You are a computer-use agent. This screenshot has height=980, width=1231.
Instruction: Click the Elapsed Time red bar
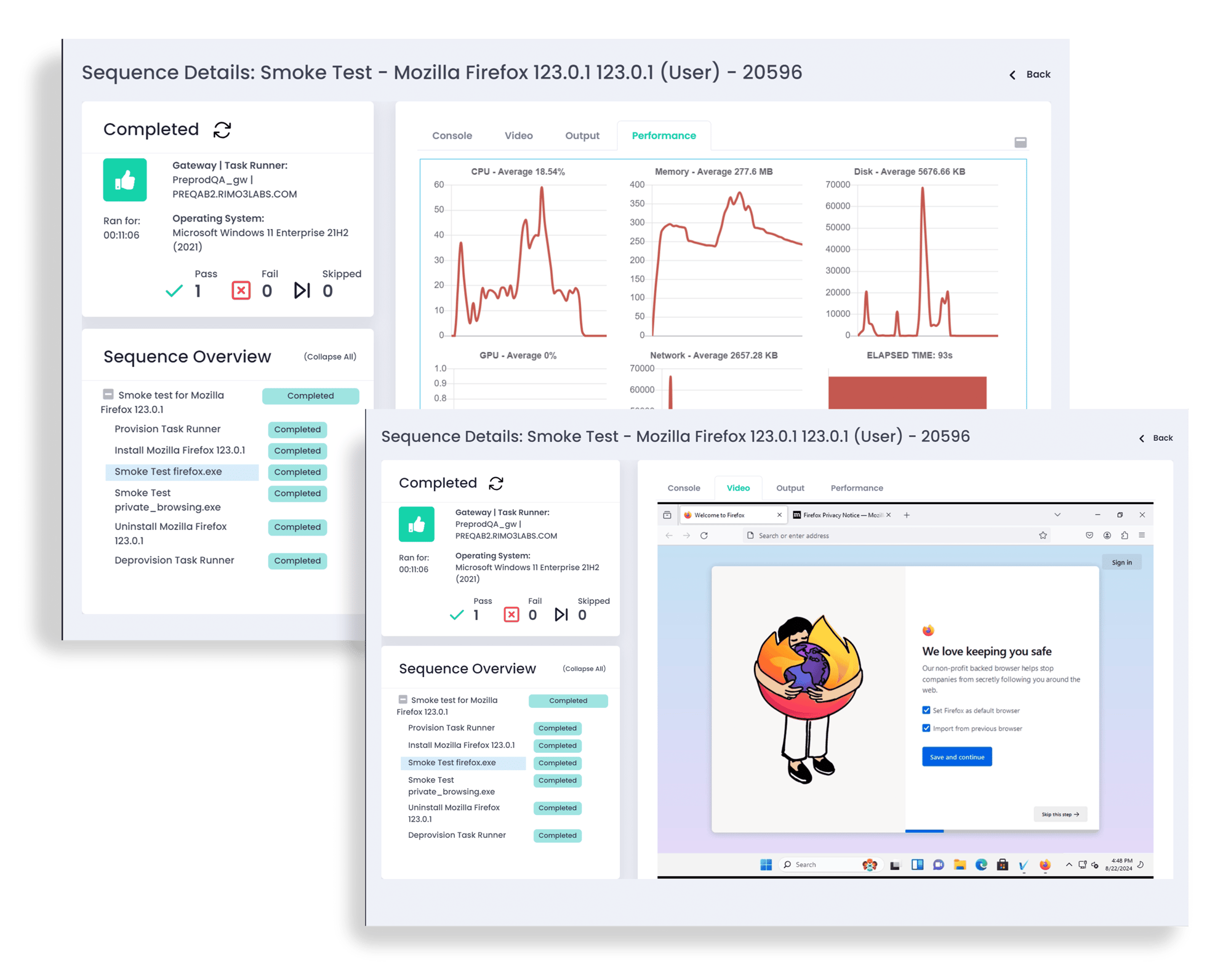pyautogui.click(x=907, y=392)
